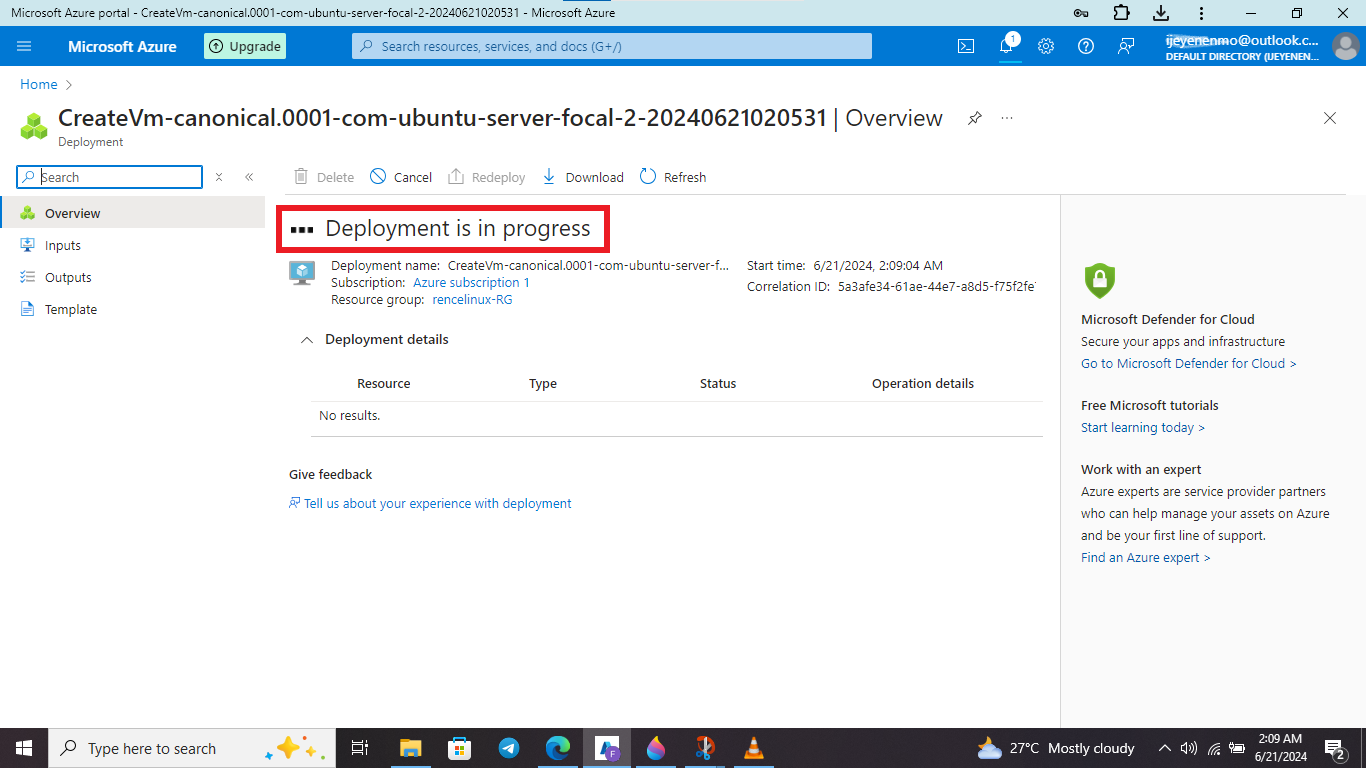
Task: Click the Download toolbar button
Action: pyautogui.click(x=583, y=177)
